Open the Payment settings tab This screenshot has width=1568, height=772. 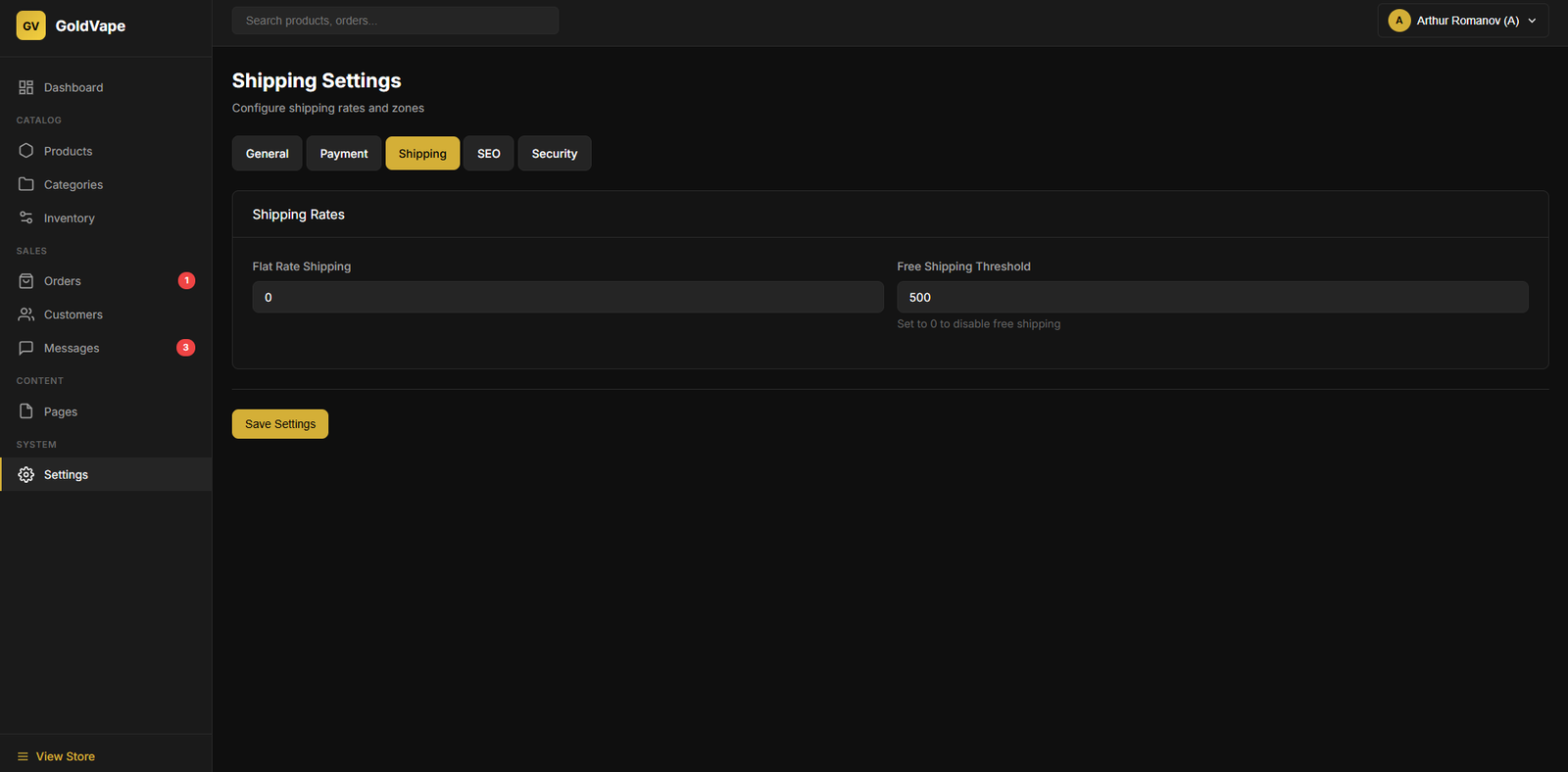coord(344,154)
